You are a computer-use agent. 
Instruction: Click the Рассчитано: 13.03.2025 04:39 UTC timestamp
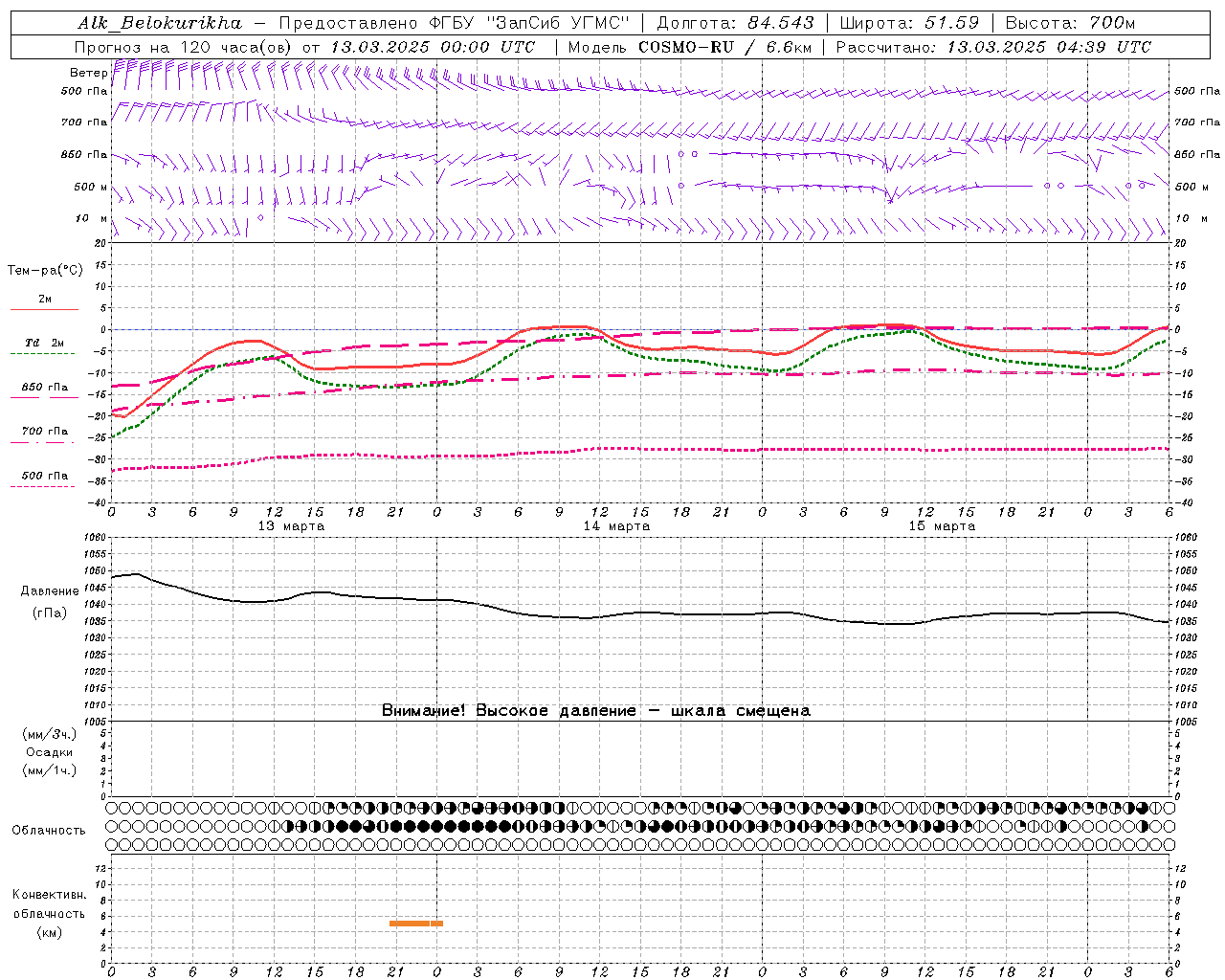point(993,47)
